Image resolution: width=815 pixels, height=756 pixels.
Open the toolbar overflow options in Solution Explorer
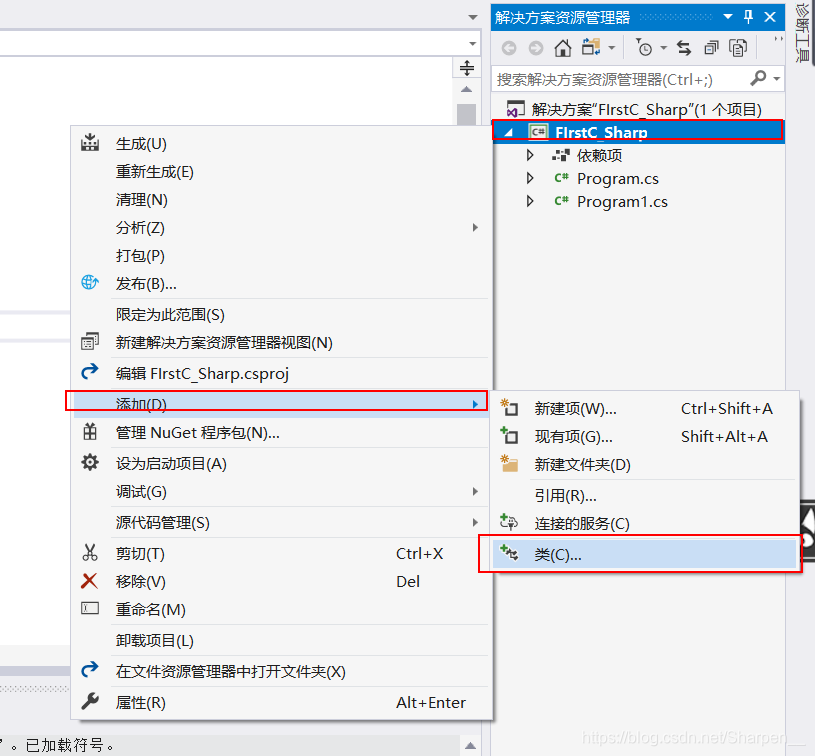778,40
